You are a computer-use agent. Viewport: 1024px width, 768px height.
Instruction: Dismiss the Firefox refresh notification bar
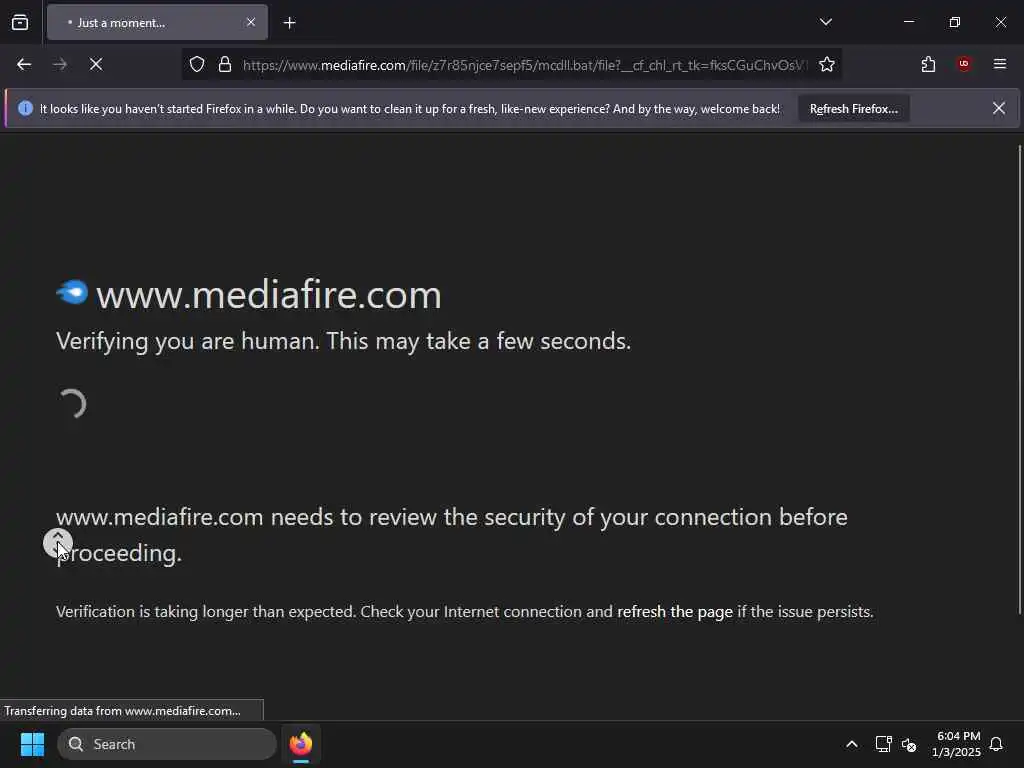coord(999,108)
